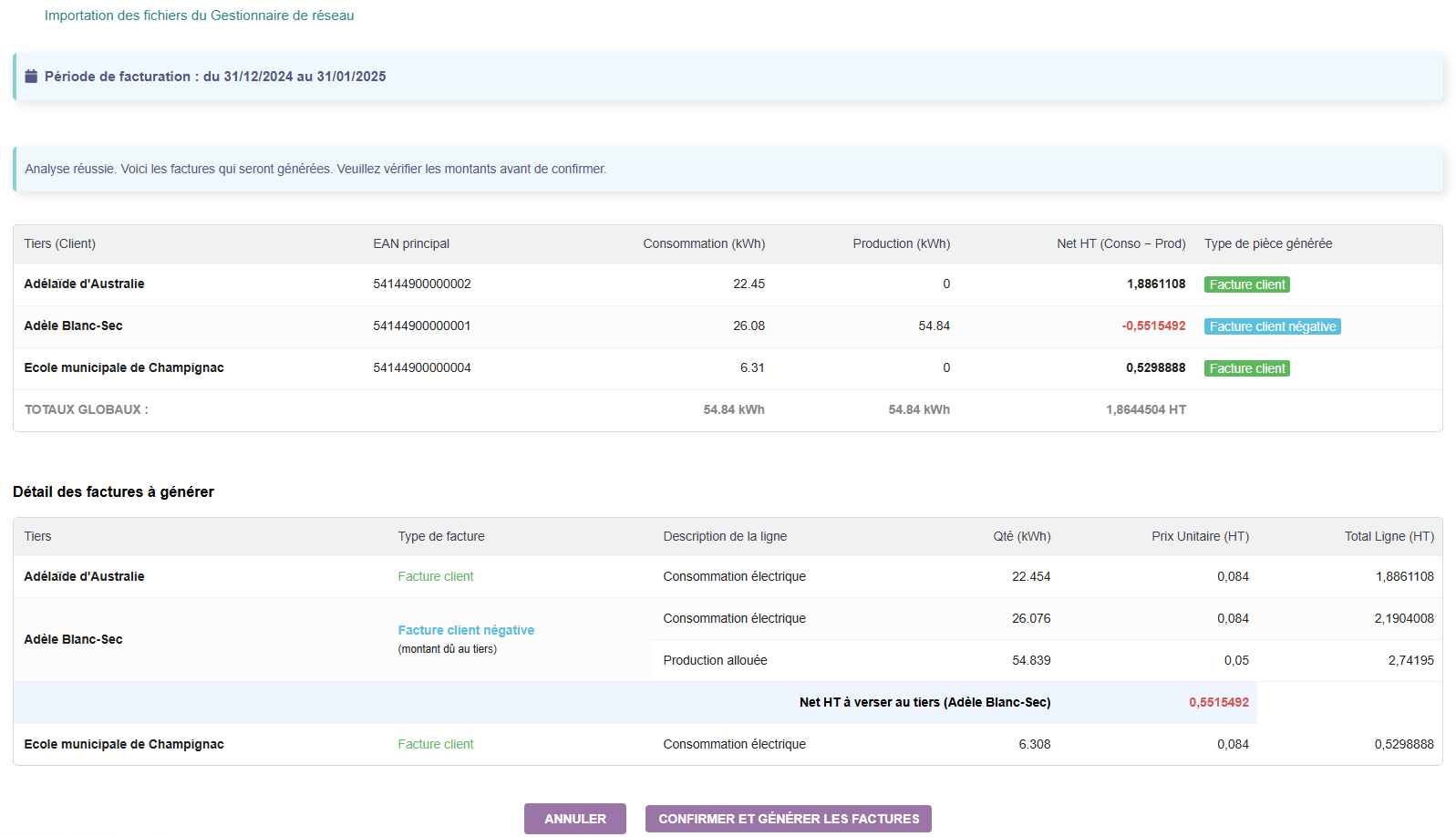This screenshot has width=1456, height=837.
Task: Click the consumption value 26.08
Action: point(749,325)
